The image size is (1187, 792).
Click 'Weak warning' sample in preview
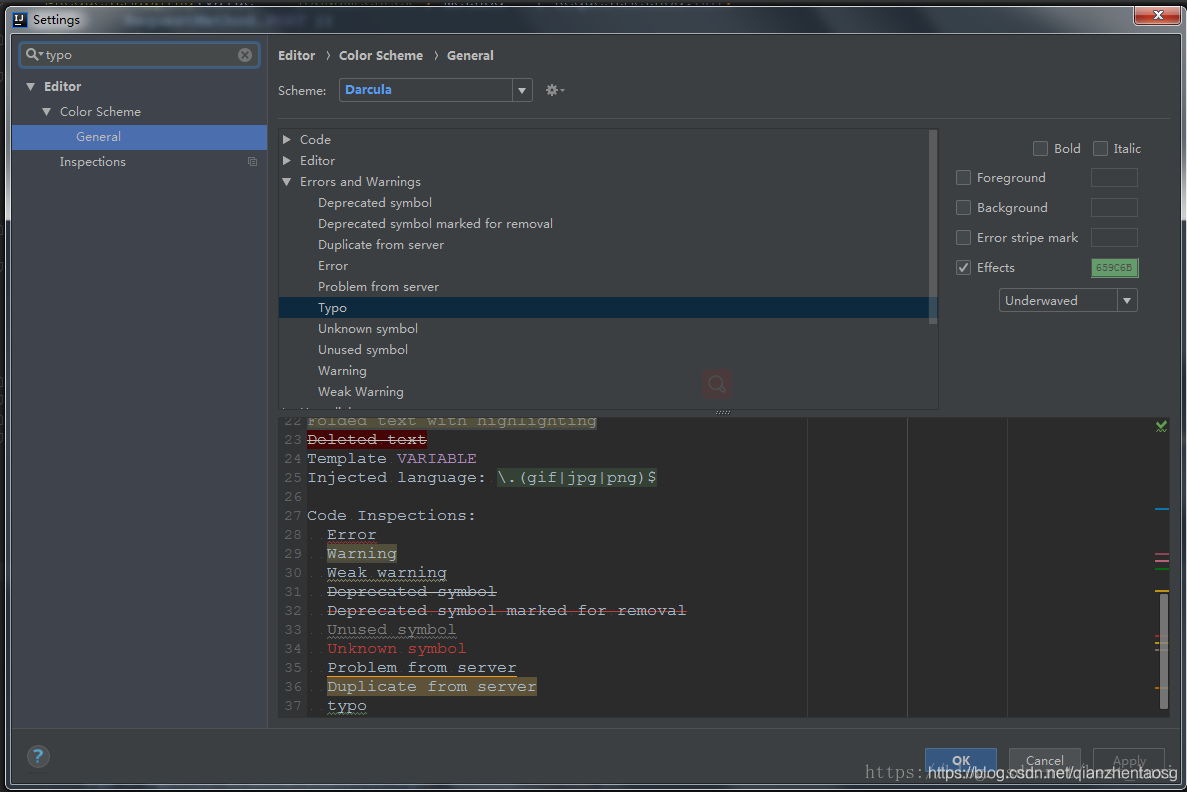(x=387, y=573)
